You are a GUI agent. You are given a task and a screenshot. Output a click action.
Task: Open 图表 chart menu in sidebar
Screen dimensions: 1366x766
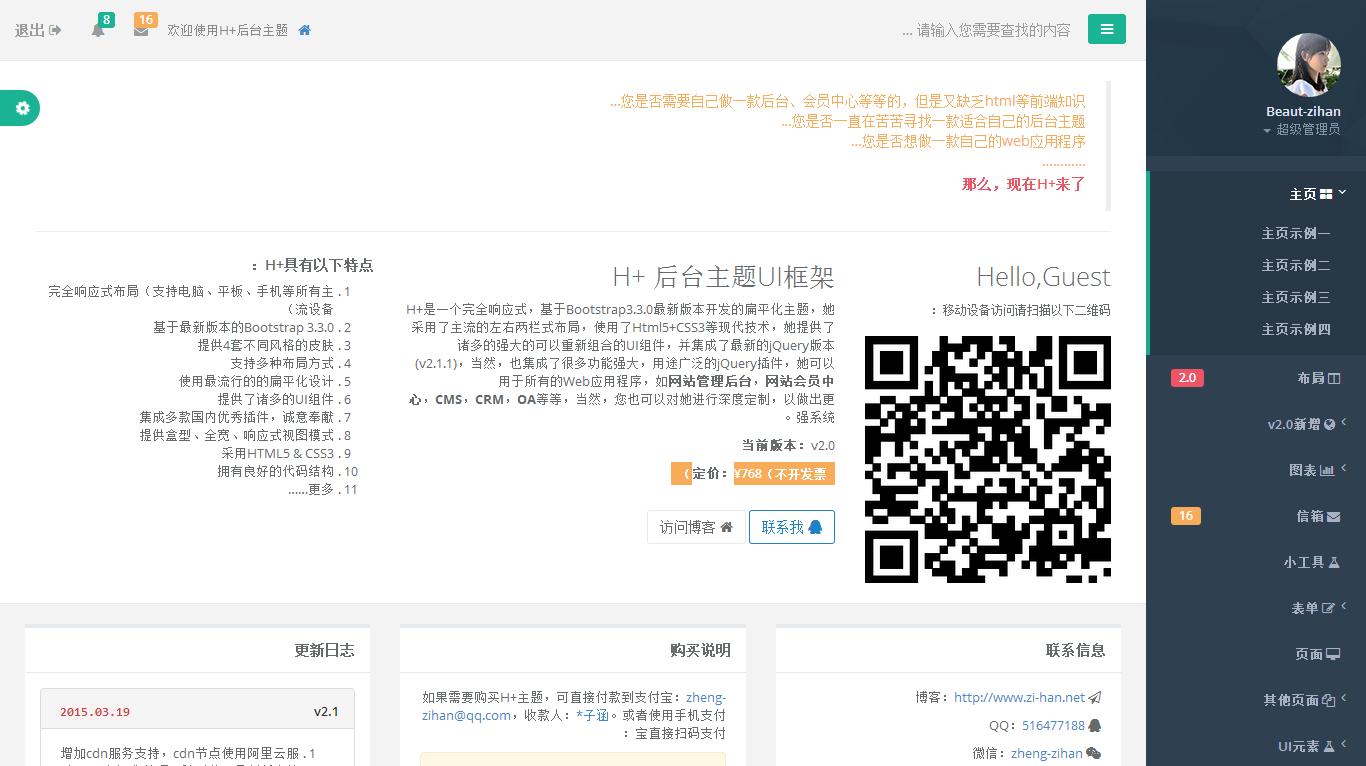1311,470
